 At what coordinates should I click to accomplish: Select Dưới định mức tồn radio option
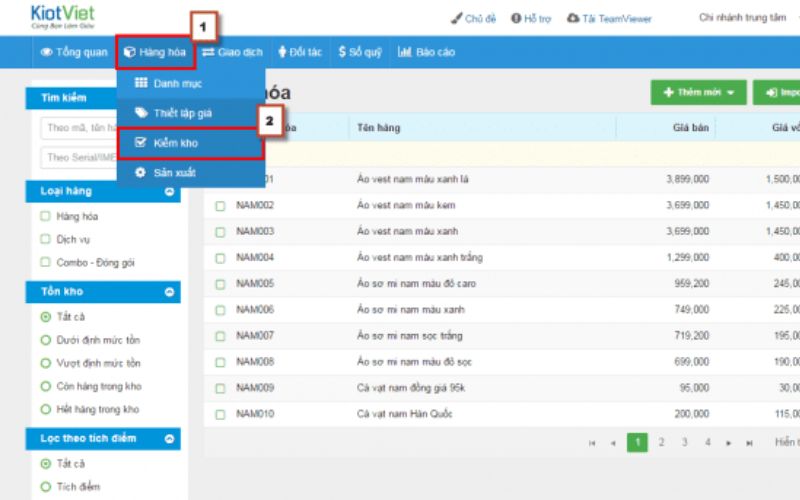[45, 340]
